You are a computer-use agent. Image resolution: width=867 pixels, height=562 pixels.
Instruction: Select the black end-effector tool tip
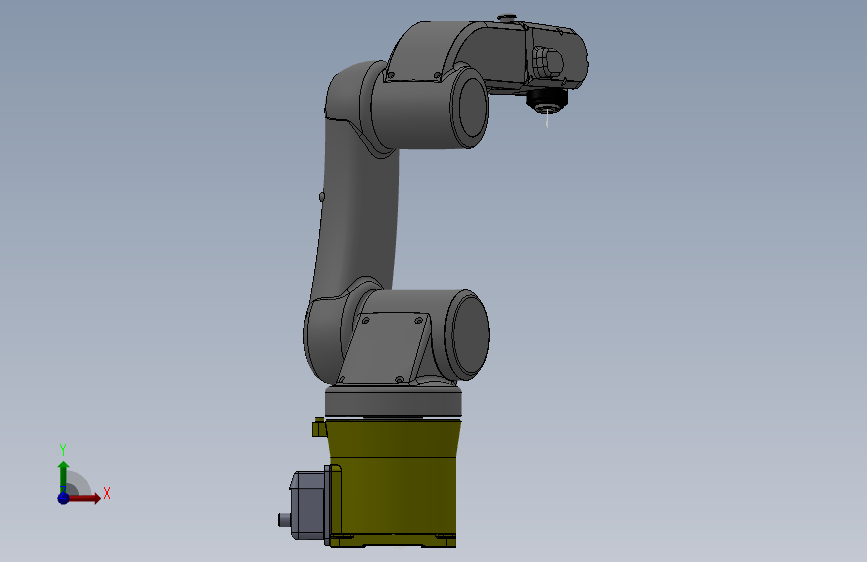coord(547,101)
